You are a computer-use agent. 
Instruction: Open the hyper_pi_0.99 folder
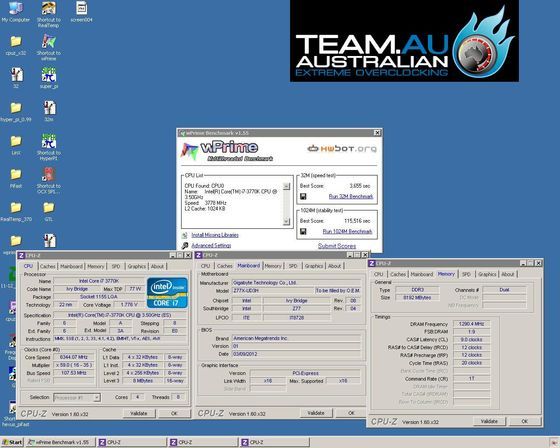pos(16,111)
